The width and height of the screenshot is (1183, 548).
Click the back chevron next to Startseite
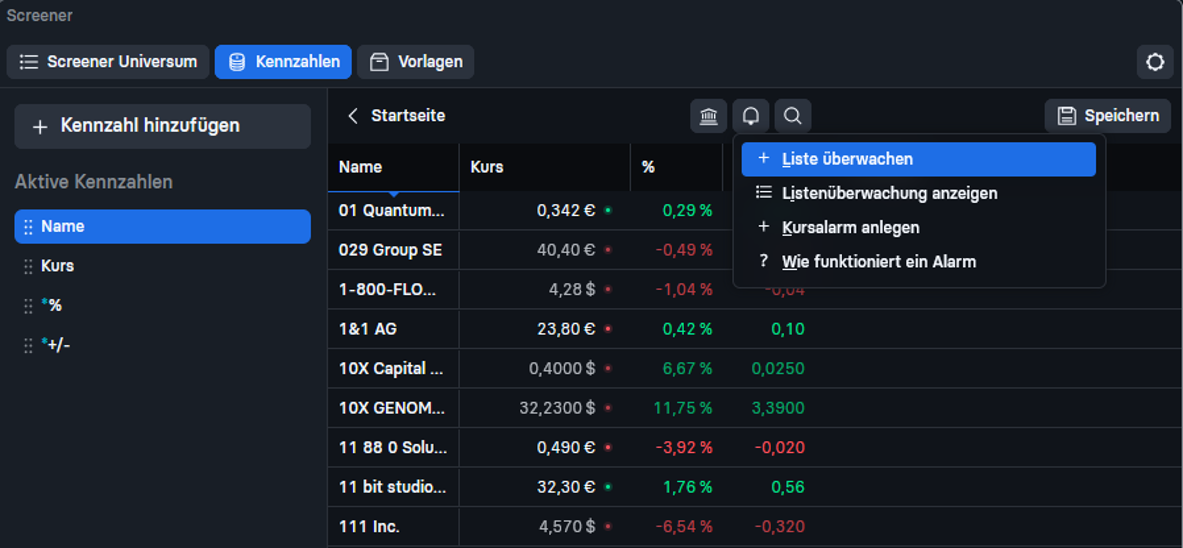352,115
